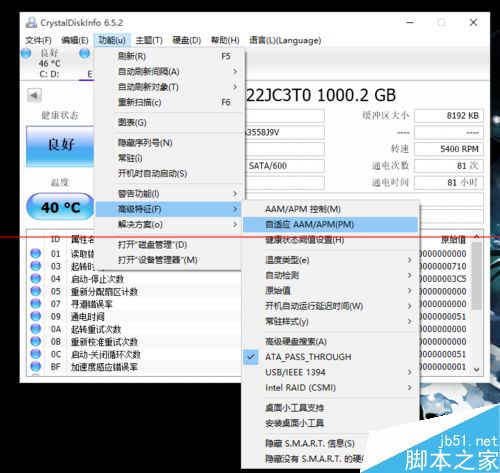This screenshot has height=473, width=500.
Task: Click the blue status dot for attribute 03
Action: (36, 266)
